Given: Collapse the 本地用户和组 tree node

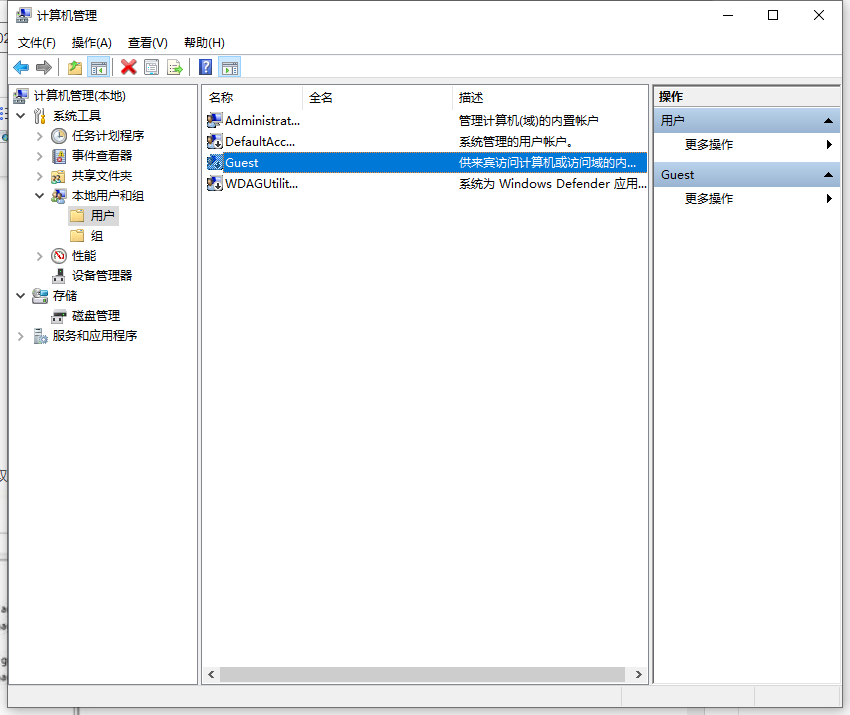Looking at the screenshot, I should [40, 196].
